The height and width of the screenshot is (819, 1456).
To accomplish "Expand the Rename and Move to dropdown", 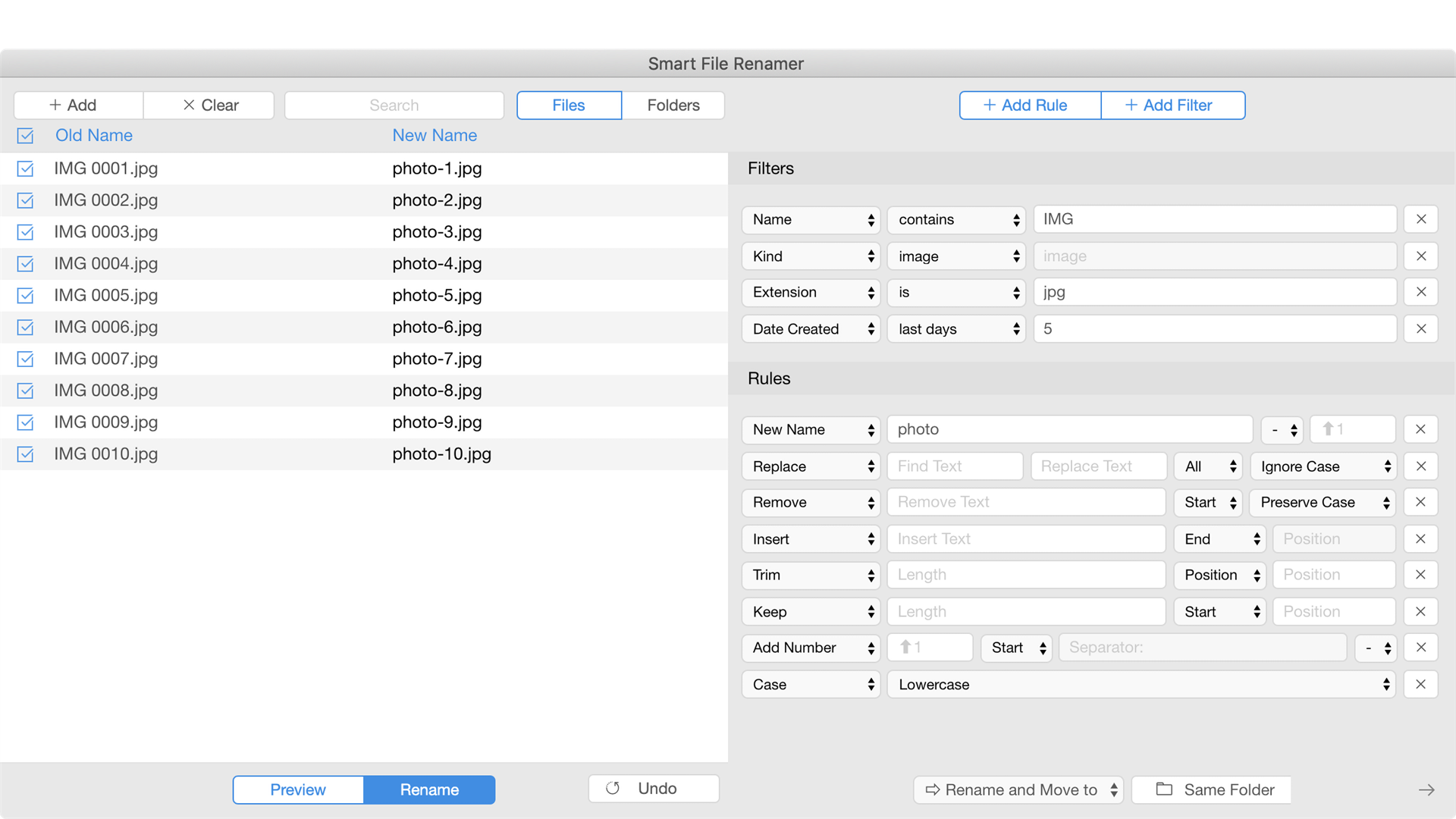I will tap(1018, 789).
